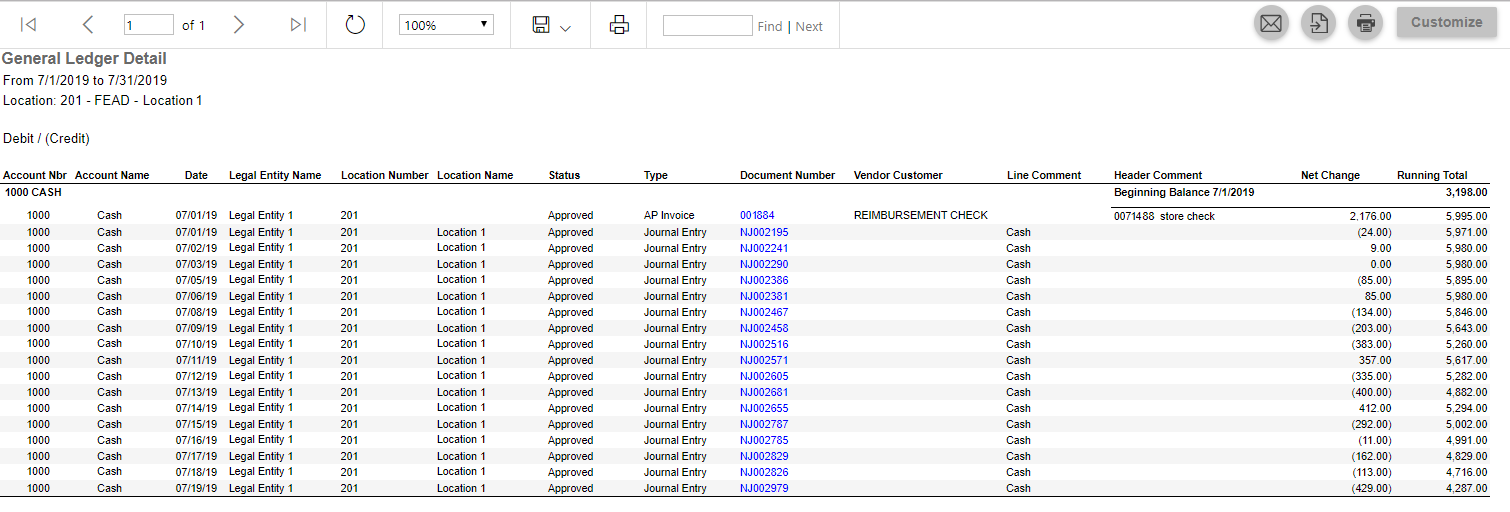Open journal entry NJ002290
Image resolution: width=1510 pixels, height=512 pixels.
pos(764,264)
